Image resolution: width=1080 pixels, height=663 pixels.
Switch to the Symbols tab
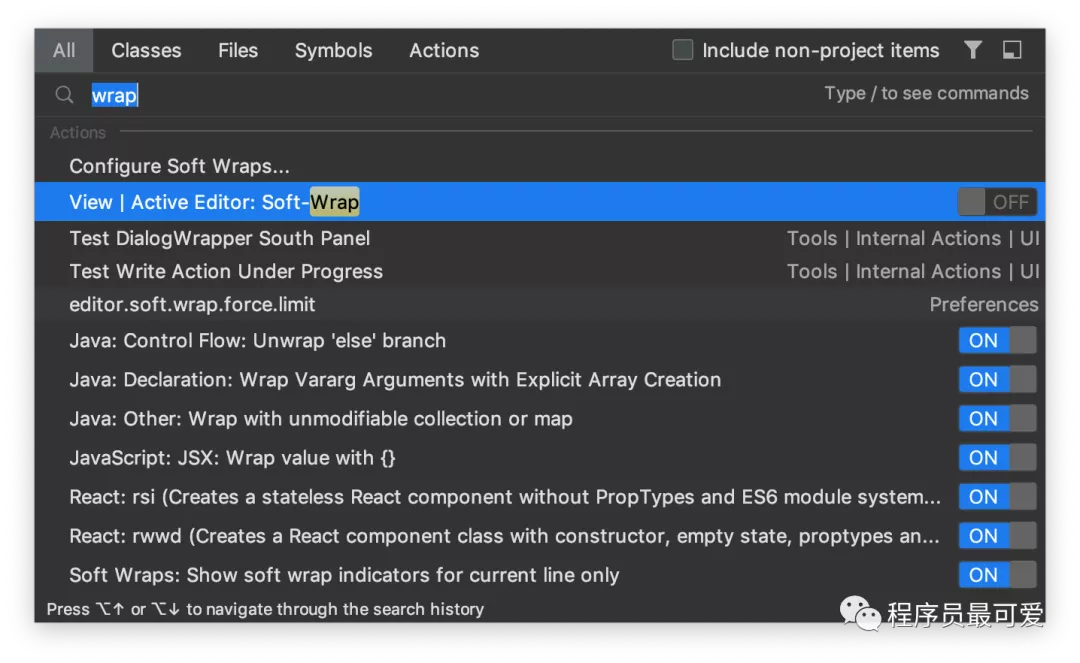333,50
